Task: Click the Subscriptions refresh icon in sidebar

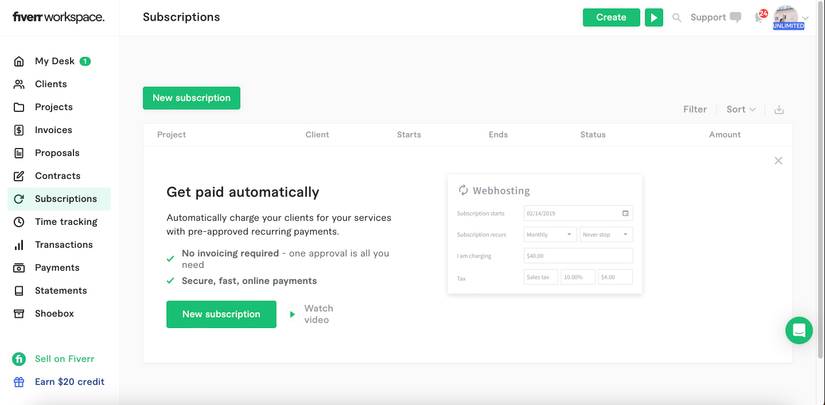Action: 19,199
